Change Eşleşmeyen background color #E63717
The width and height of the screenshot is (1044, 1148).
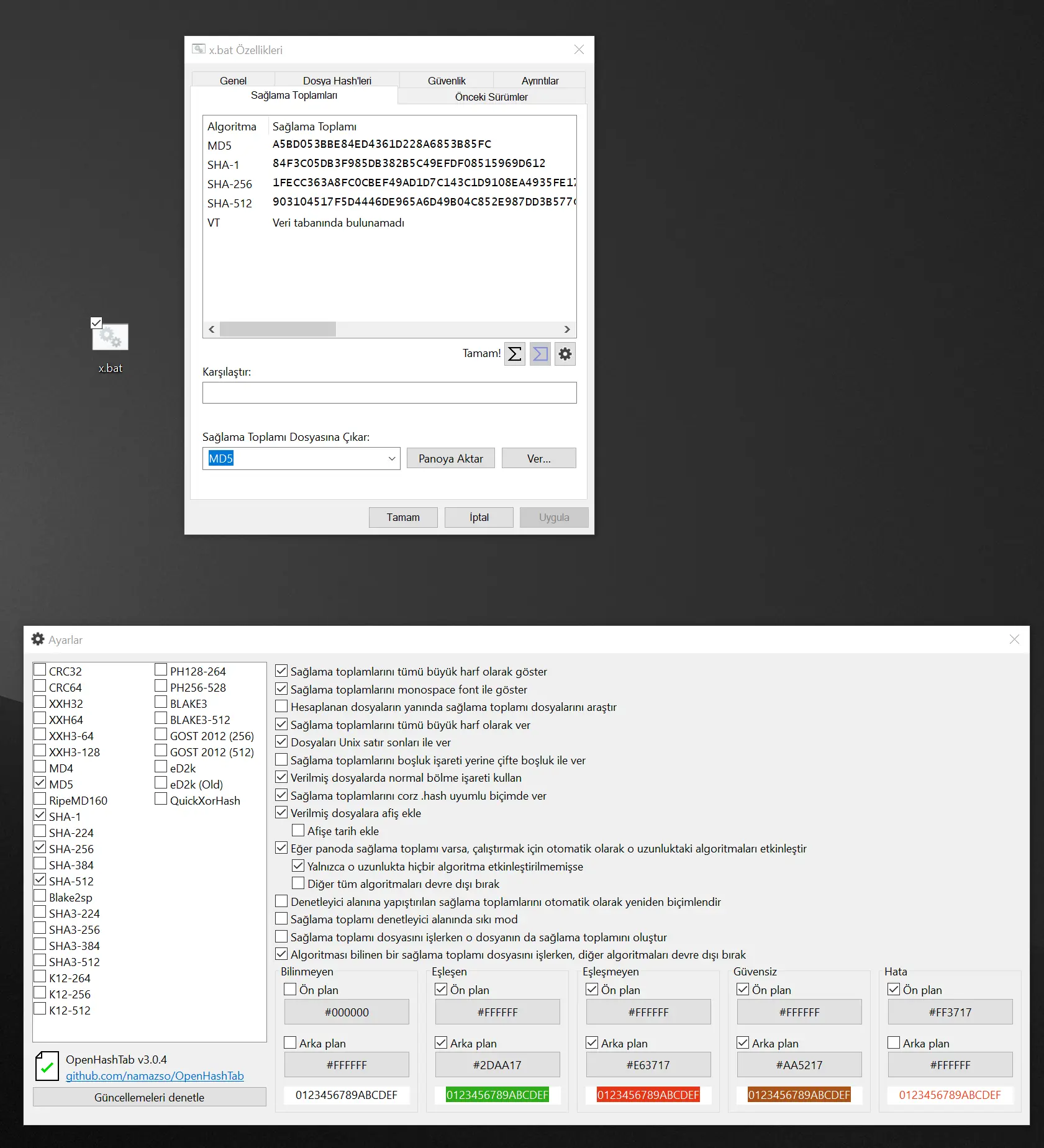coord(648,1065)
